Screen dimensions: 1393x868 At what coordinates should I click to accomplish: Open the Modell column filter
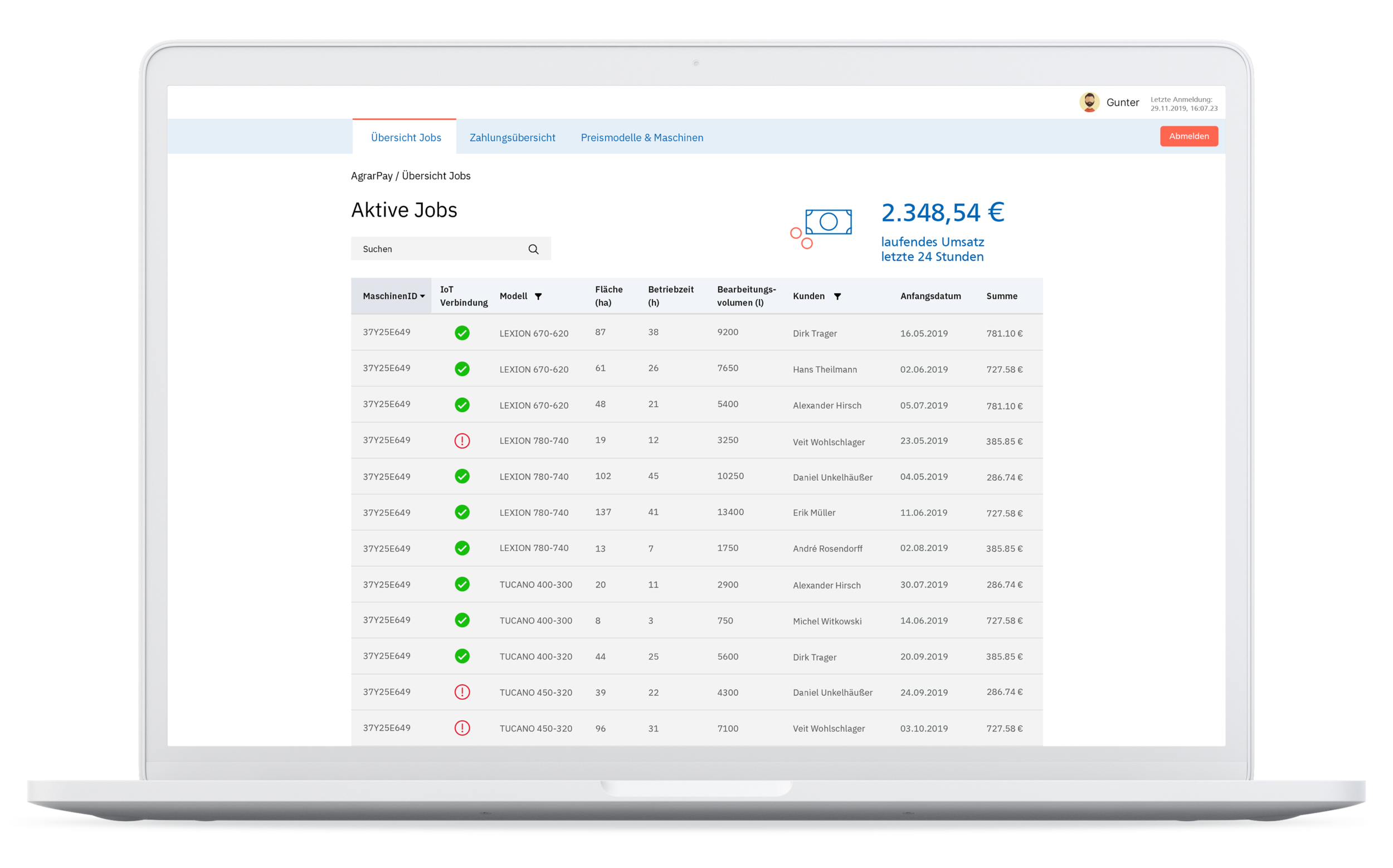538,296
